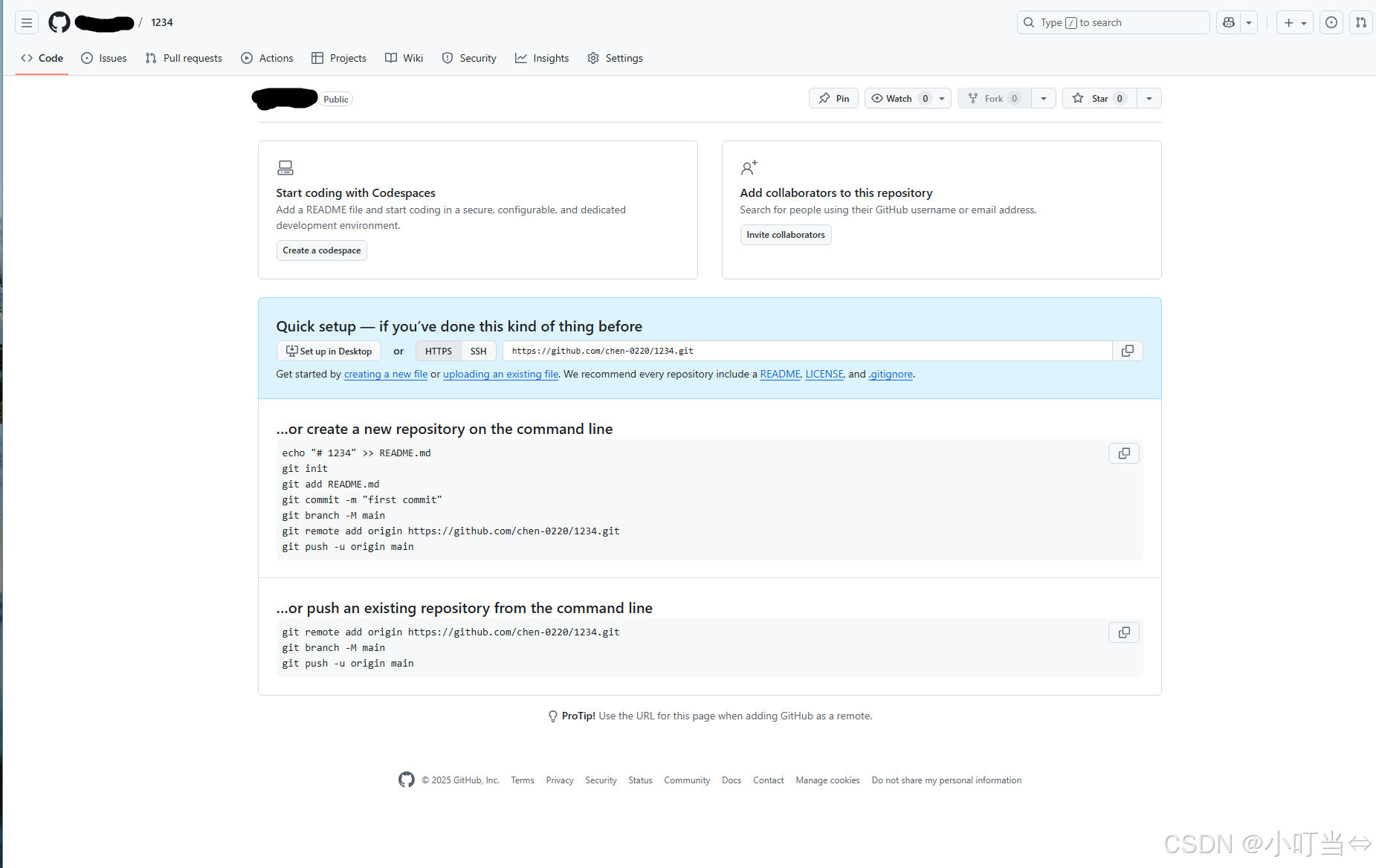Viewport: 1376px width, 868px height.
Task: Click the repository URL field
Action: point(807,351)
